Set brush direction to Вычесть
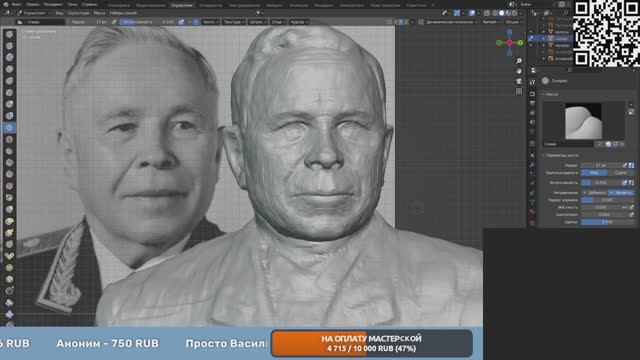The image size is (640, 360). [x=621, y=193]
